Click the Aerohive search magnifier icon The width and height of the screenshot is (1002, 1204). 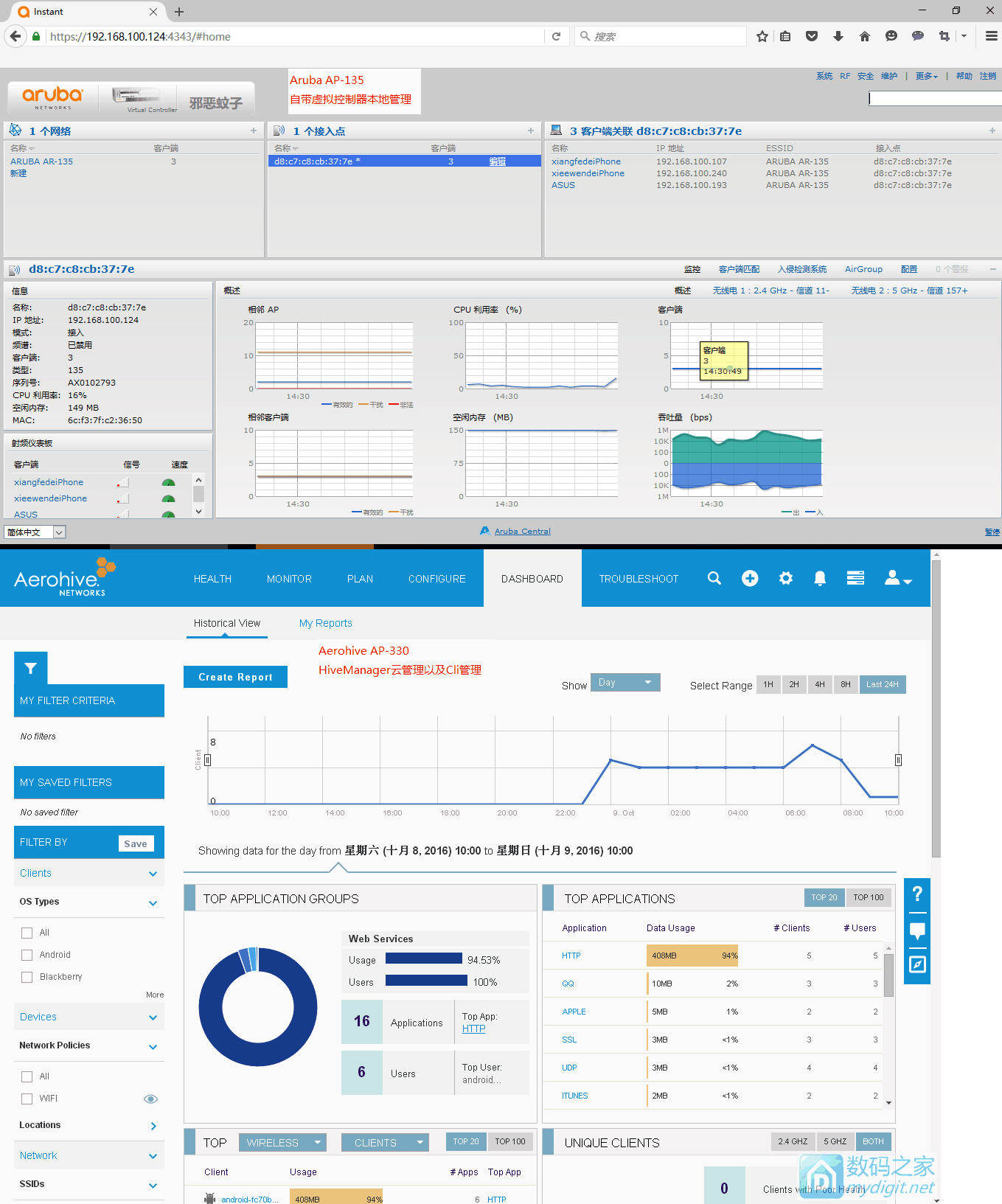click(714, 578)
